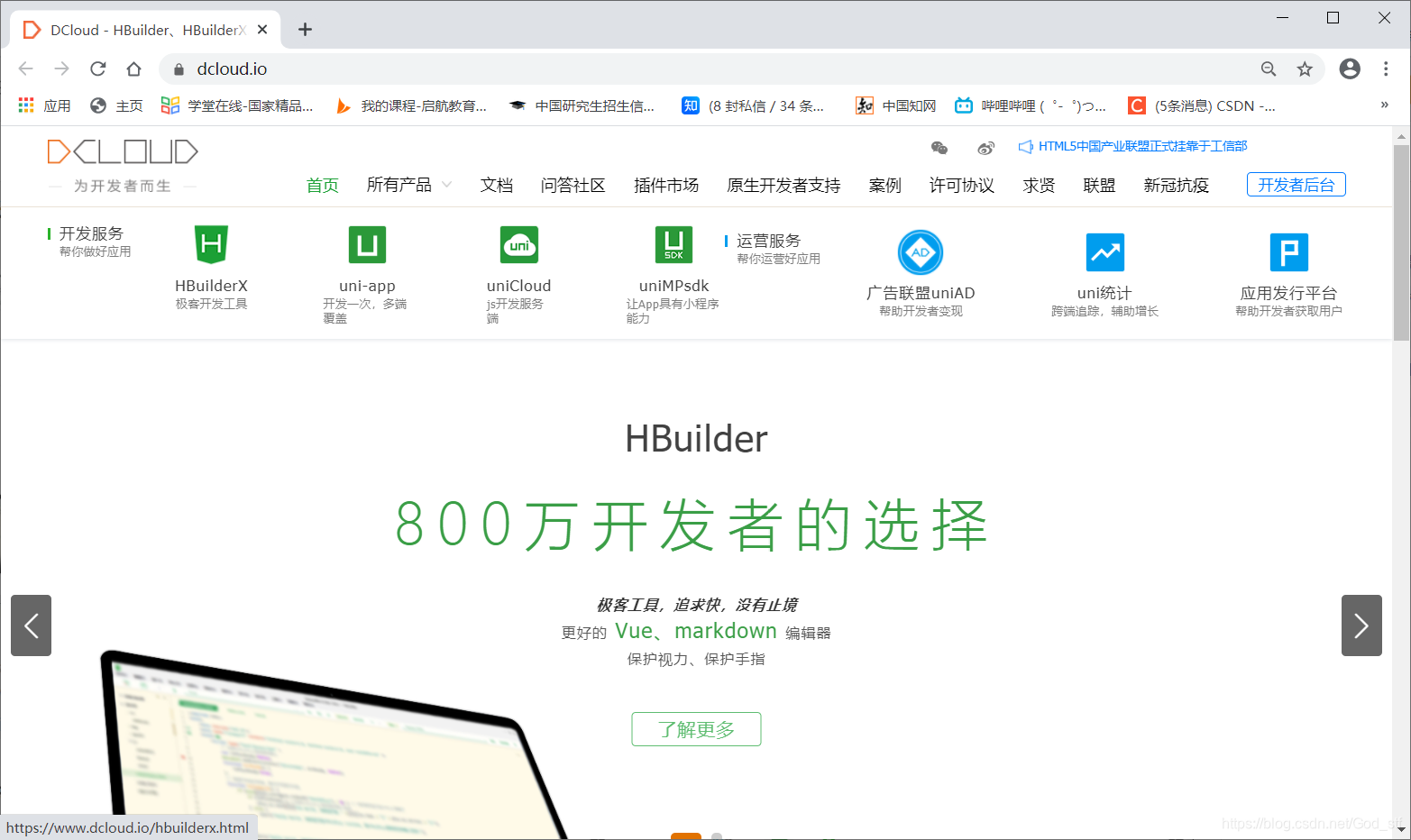Click the laptop preview image

[334, 746]
